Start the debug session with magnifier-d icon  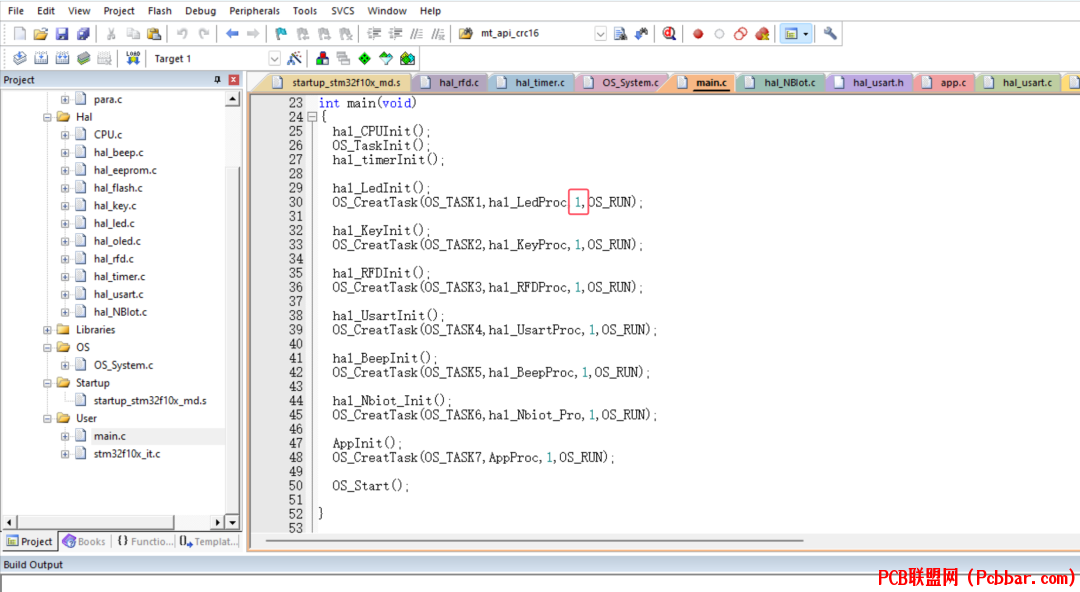[x=669, y=34]
